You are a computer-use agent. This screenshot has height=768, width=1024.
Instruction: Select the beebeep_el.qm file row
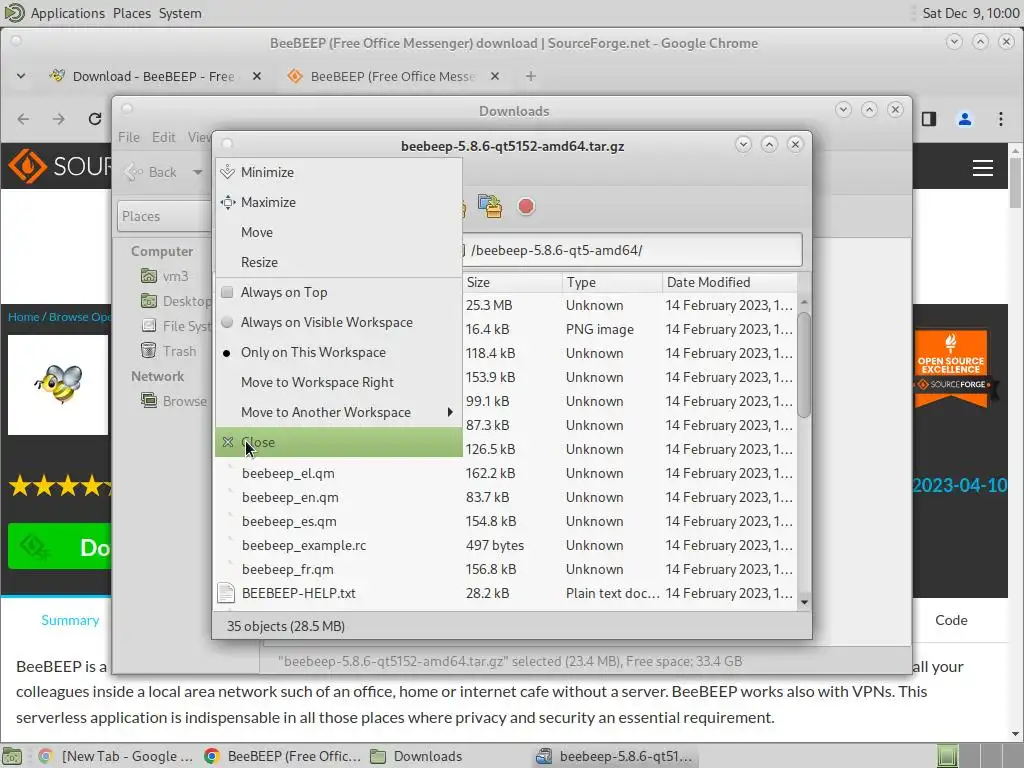point(507,473)
